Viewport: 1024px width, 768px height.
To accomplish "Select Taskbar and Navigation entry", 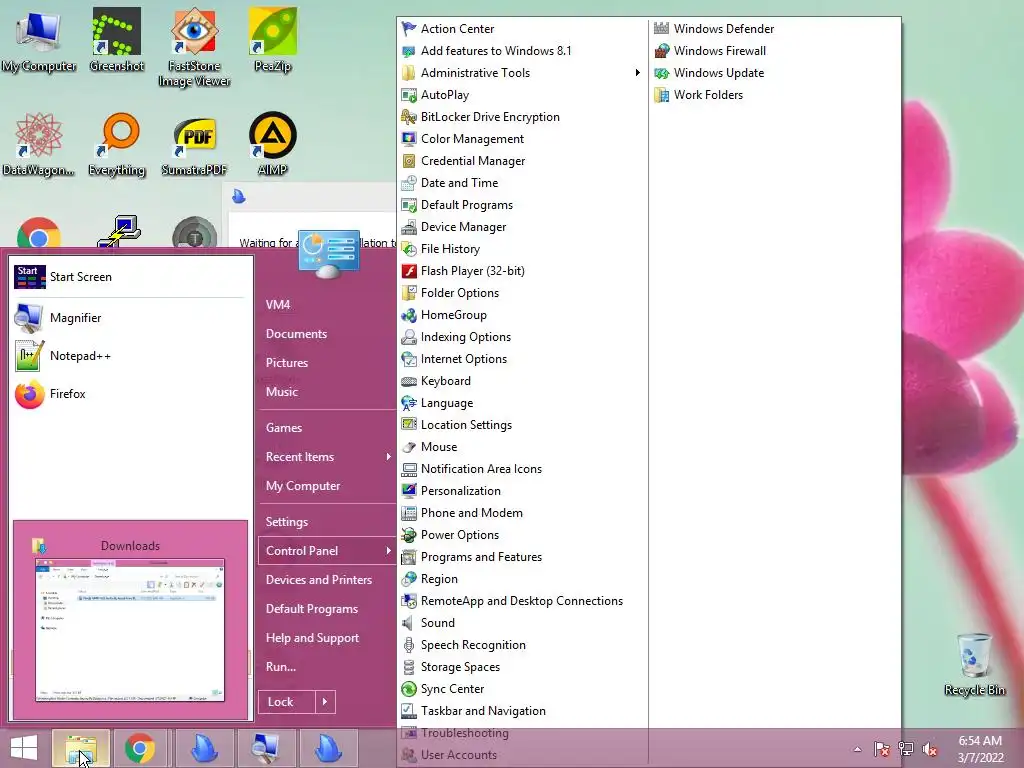I will point(473,711).
